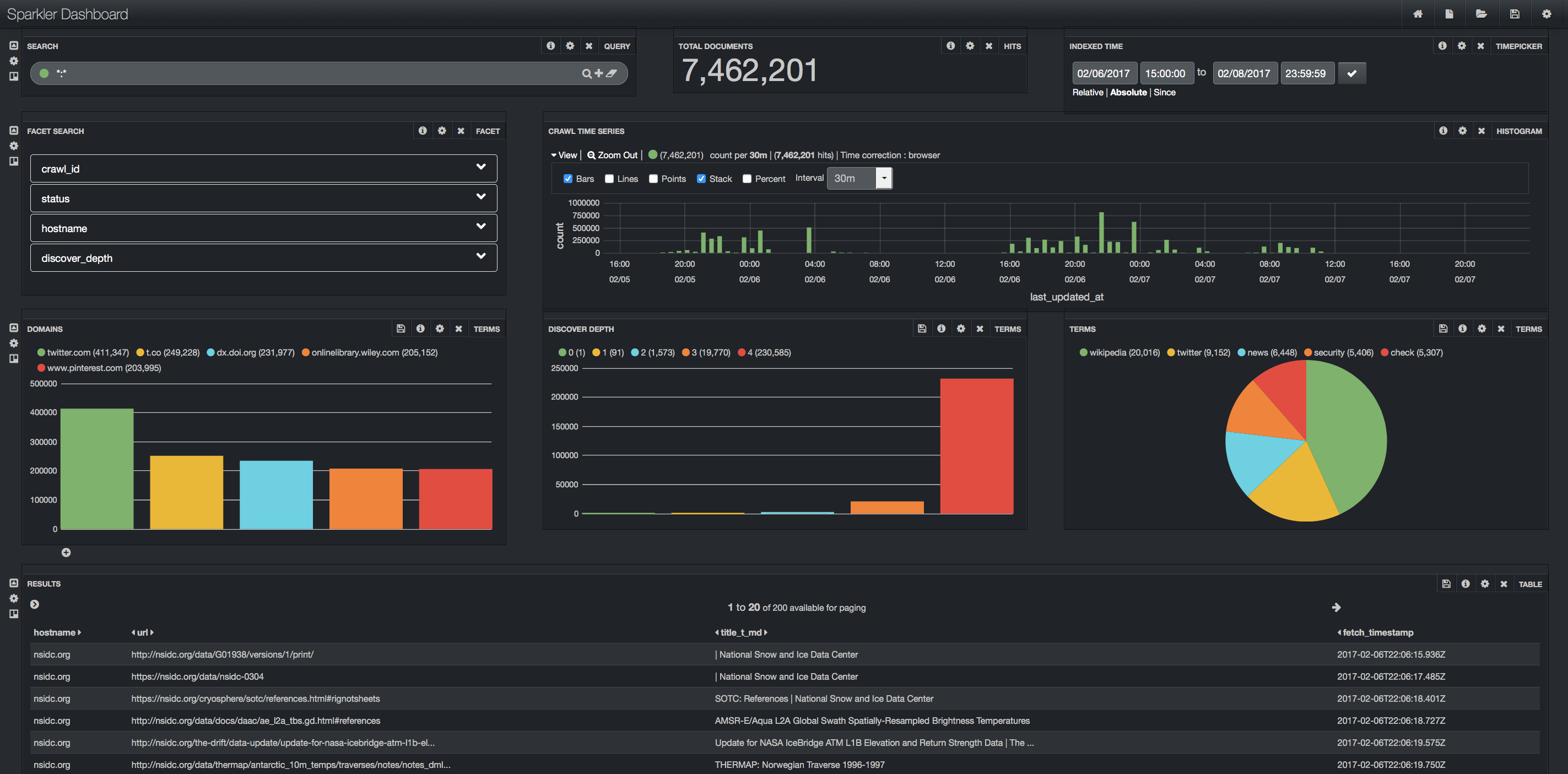Click the magnifier search icon in query bar
Image resolution: width=1568 pixels, height=774 pixels.
point(586,74)
